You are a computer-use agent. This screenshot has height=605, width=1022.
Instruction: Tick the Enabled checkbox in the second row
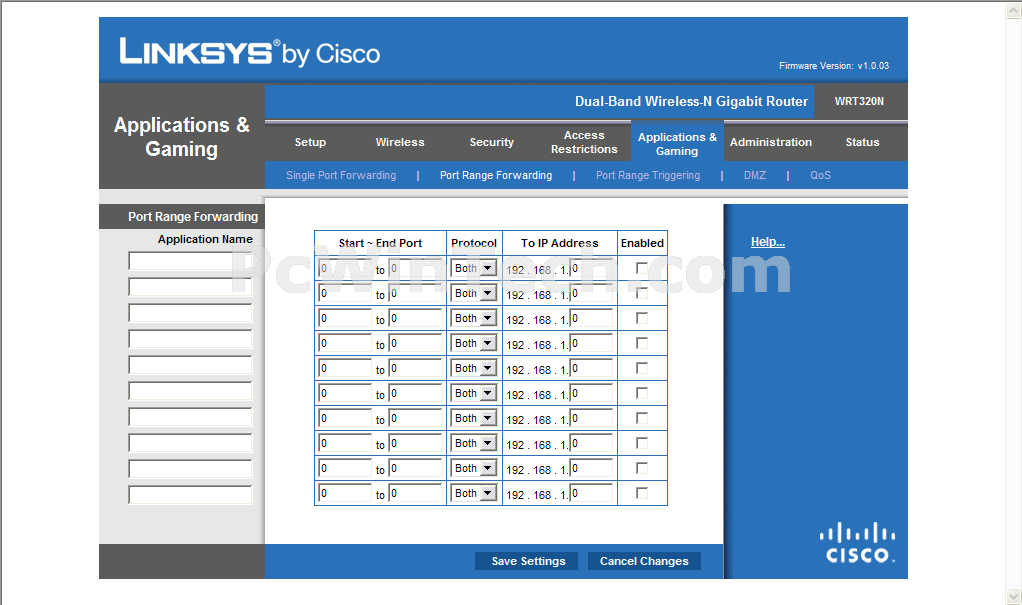(x=642, y=293)
